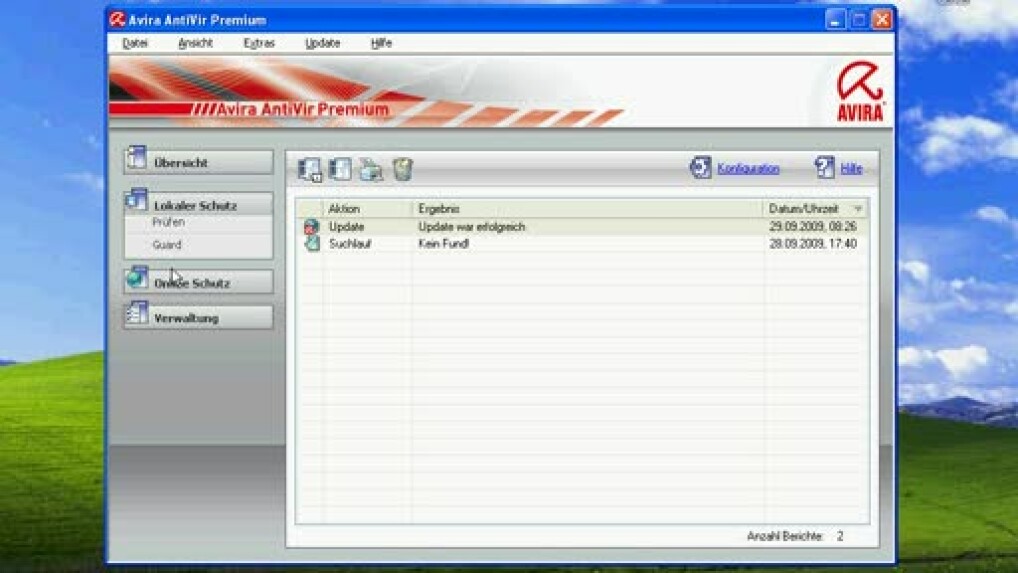The width and height of the screenshot is (1018, 573).
Task: Click the Hilfe question mark icon
Action: 824,168
